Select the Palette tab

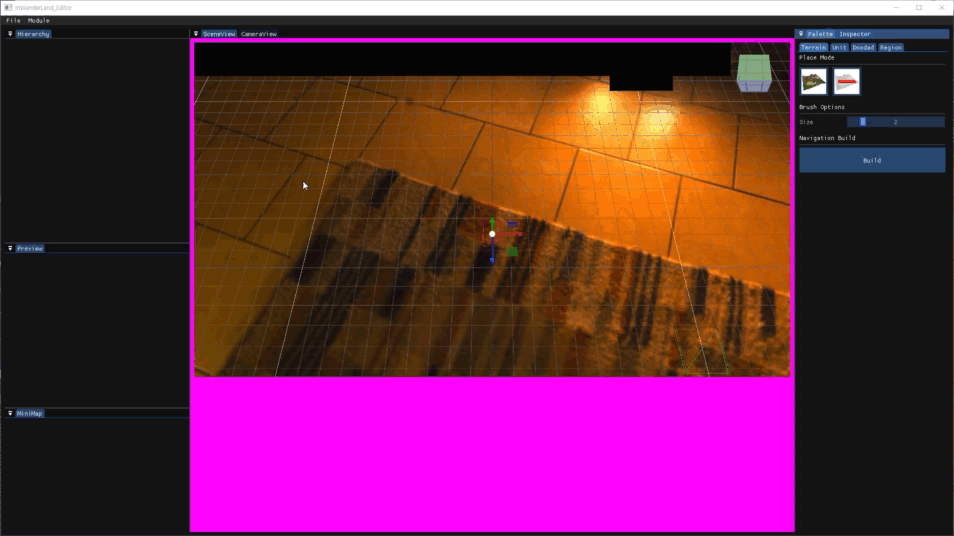tap(820, 34)
